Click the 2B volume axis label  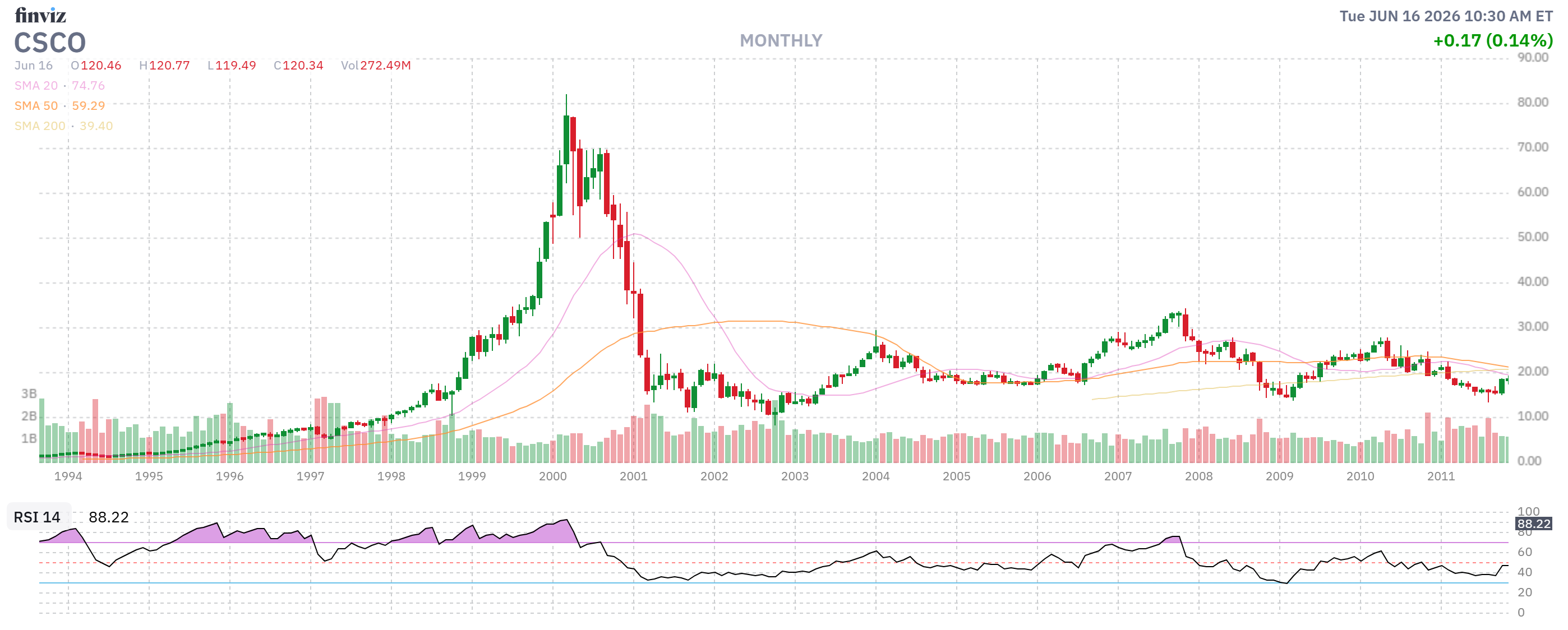coord(29,416)
